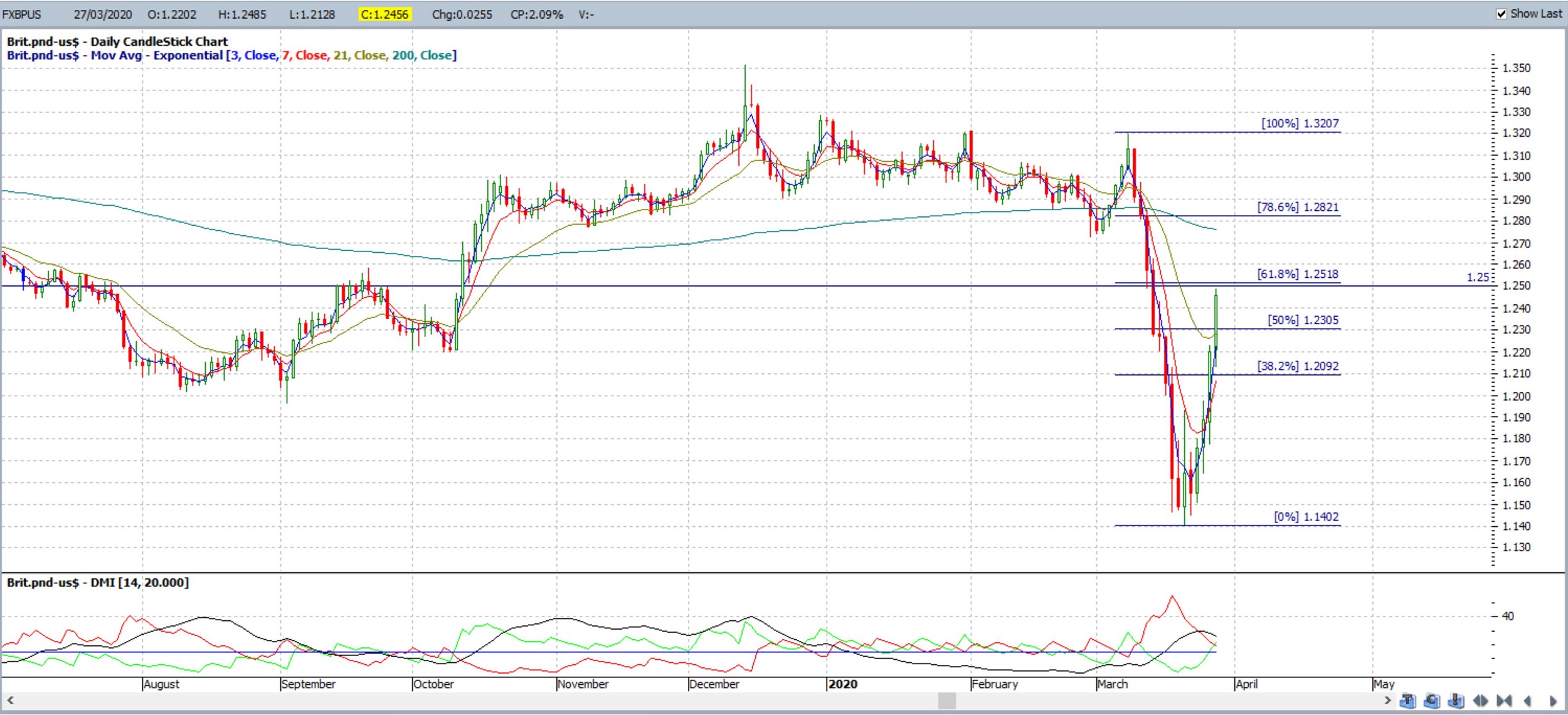Click the 1.350 price axis label
The width and height of the screenshot is (1568, 715).
[1517, 68]
